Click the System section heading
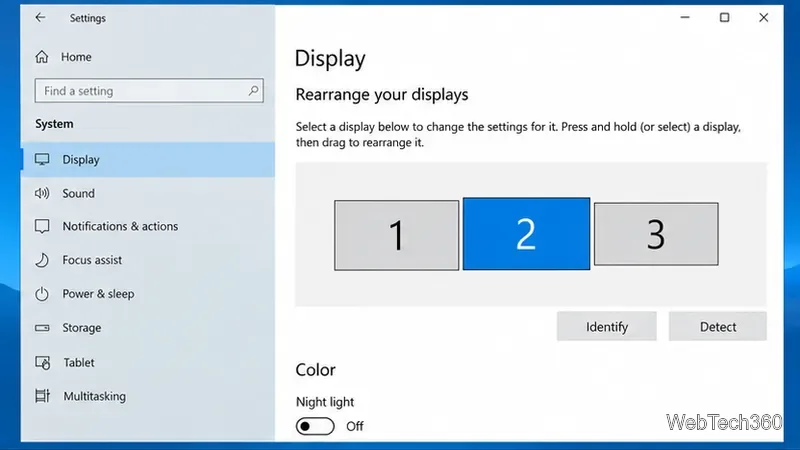This screenshot has width=800, height=450. coord(54,124)
